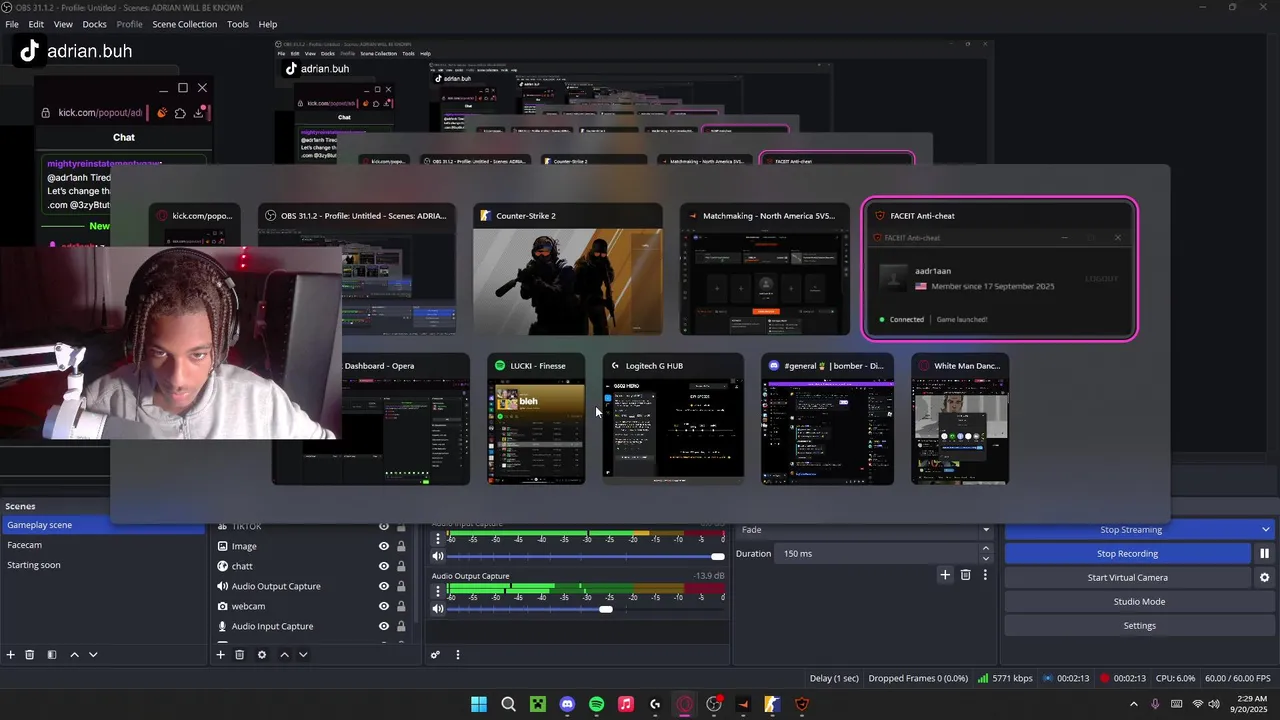Open the Edit menu
Screen dimensions: 1280x720
[36, 24]
